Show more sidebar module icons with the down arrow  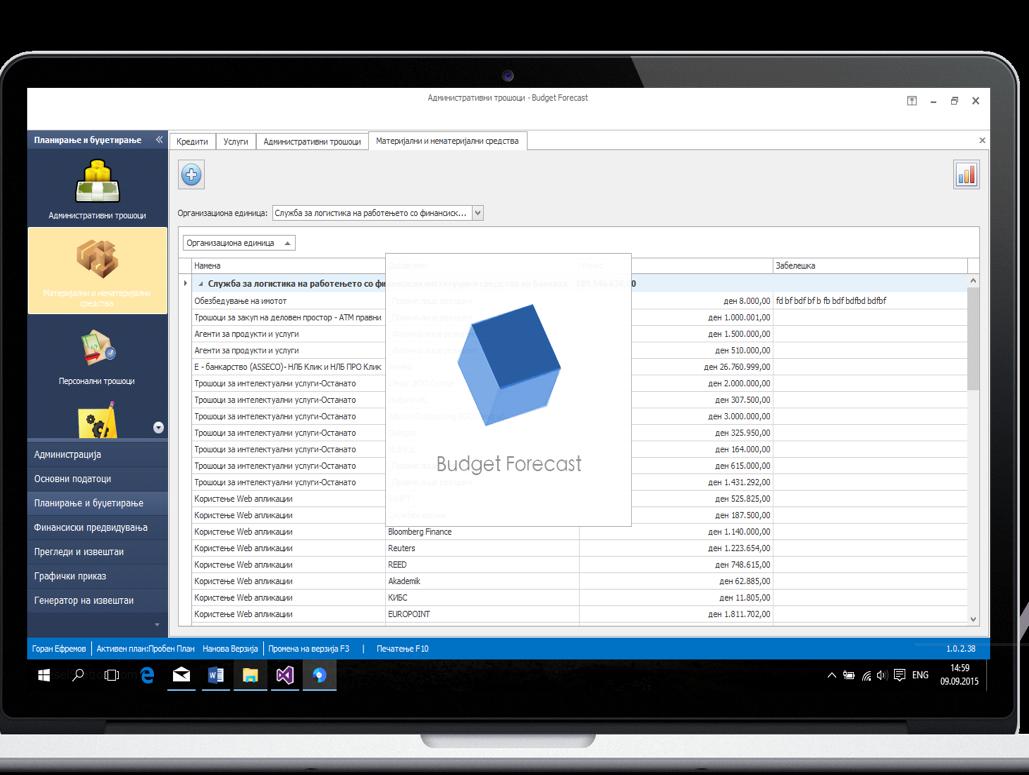[158, 427]
